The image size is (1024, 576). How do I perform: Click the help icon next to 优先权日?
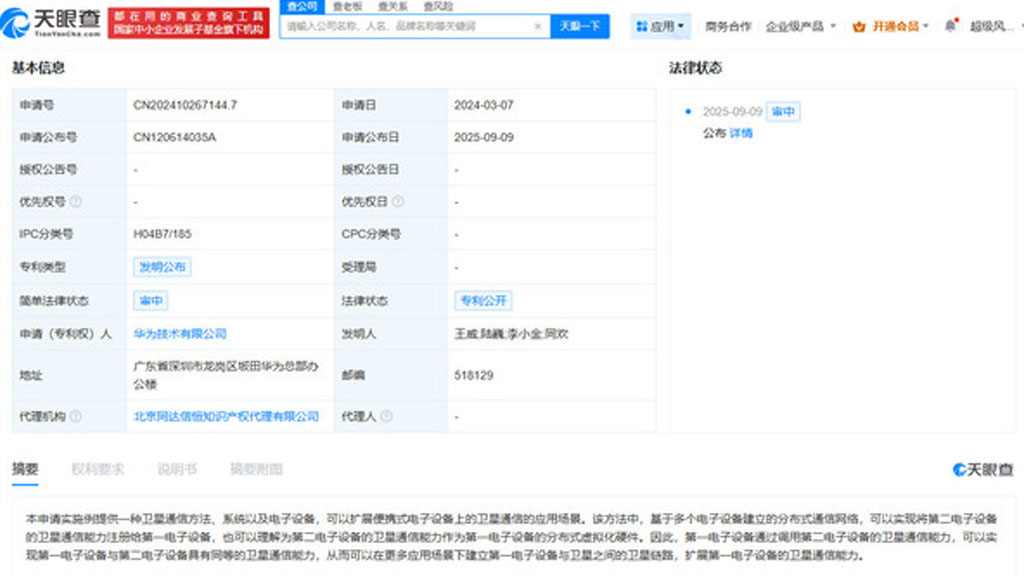point(398,201)
